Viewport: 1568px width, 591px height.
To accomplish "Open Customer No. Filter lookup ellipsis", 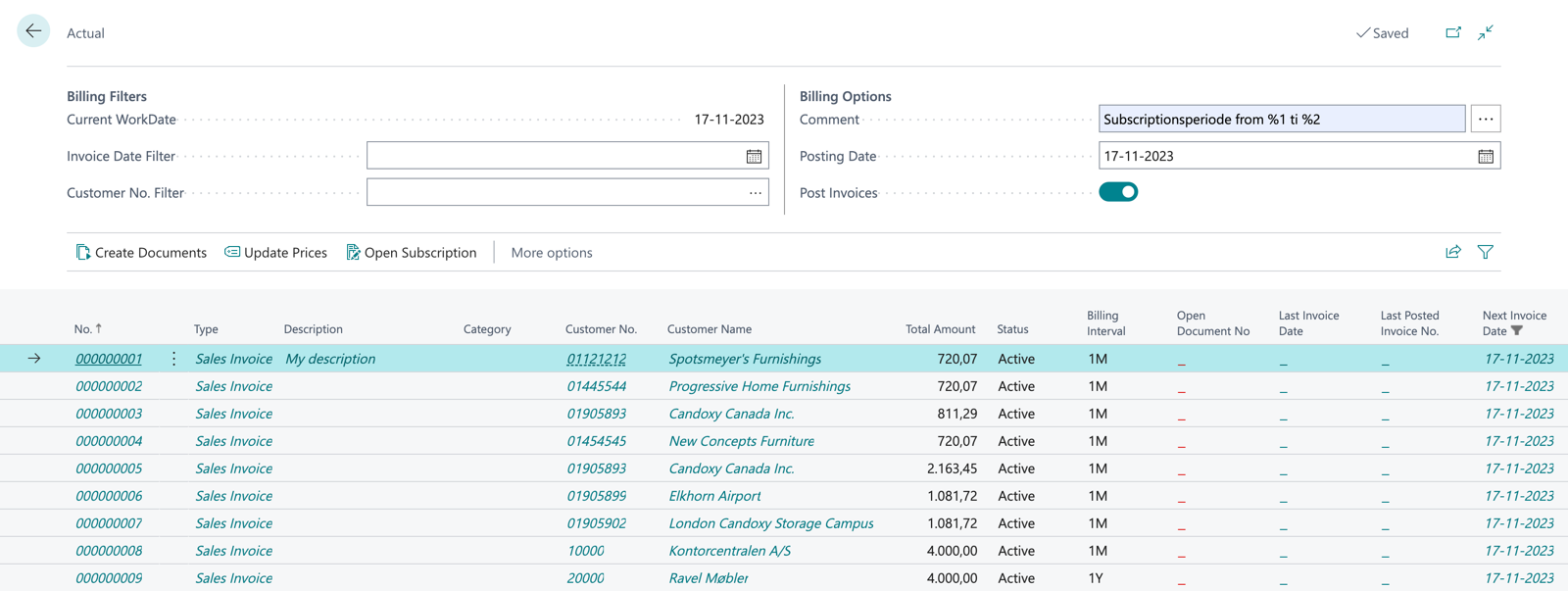I will point(755,193).
